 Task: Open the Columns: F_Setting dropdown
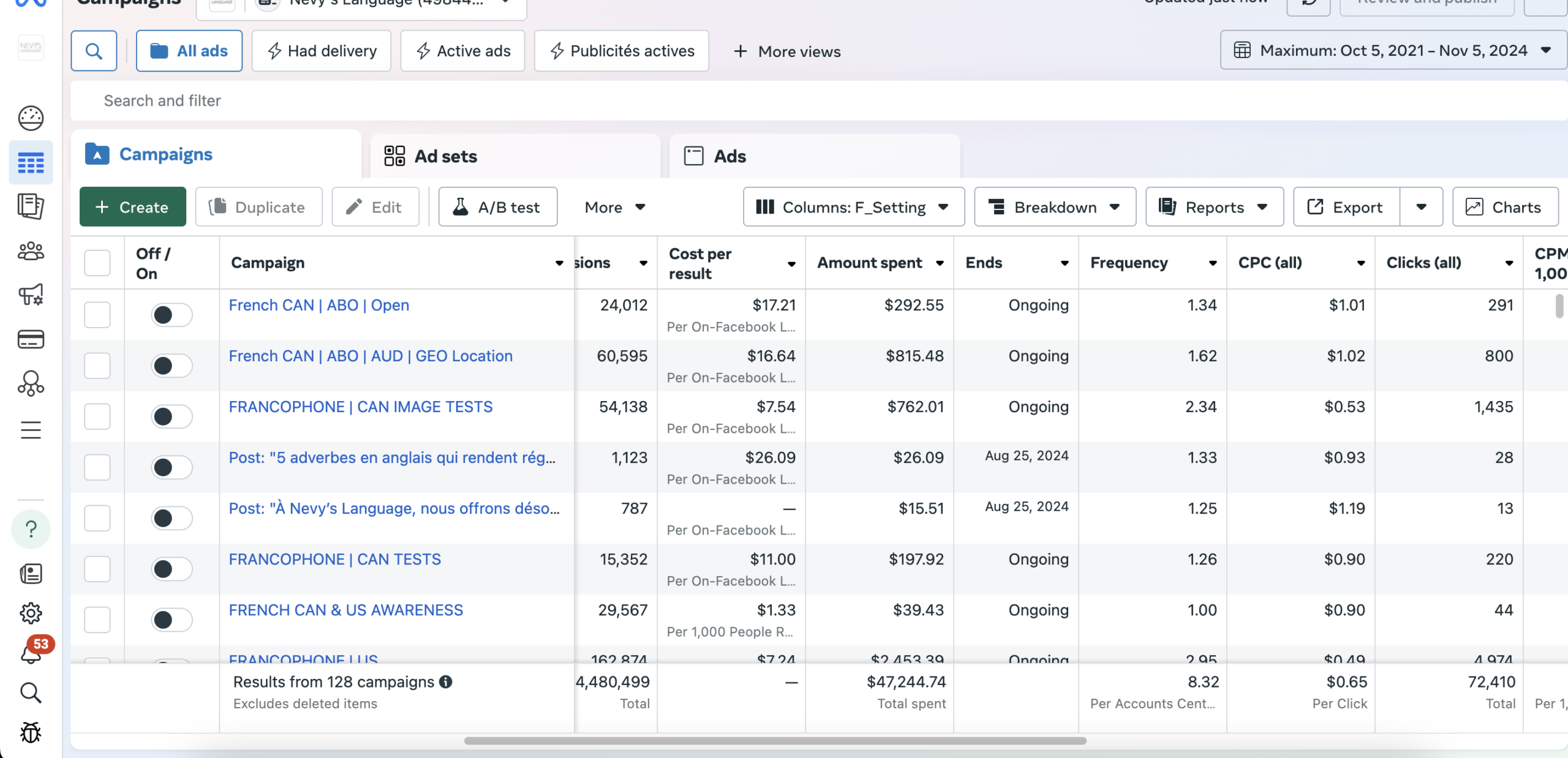point(854,207)
